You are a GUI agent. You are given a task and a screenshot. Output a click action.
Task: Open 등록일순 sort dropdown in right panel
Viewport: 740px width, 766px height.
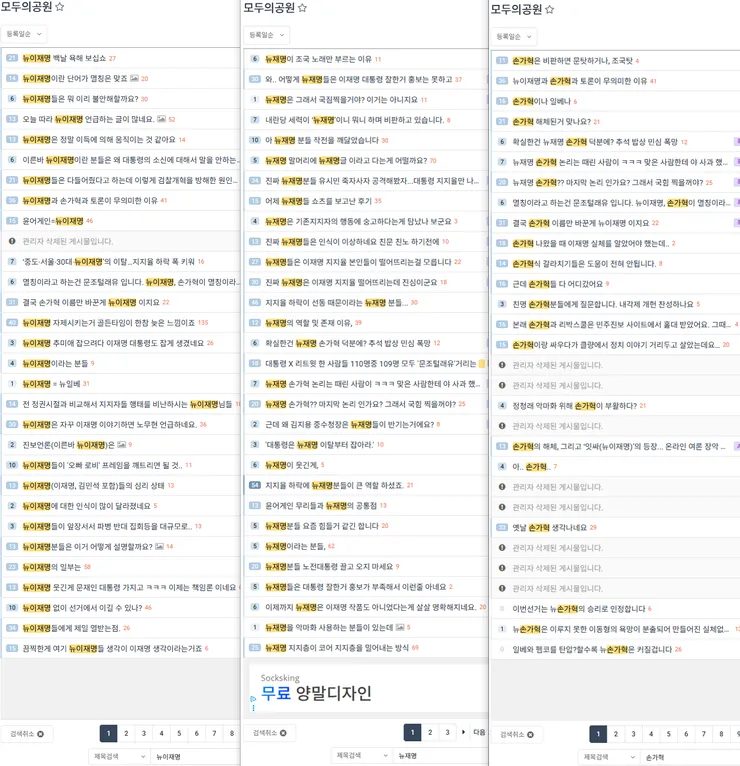pyautogui.click(x=514, y=37)
